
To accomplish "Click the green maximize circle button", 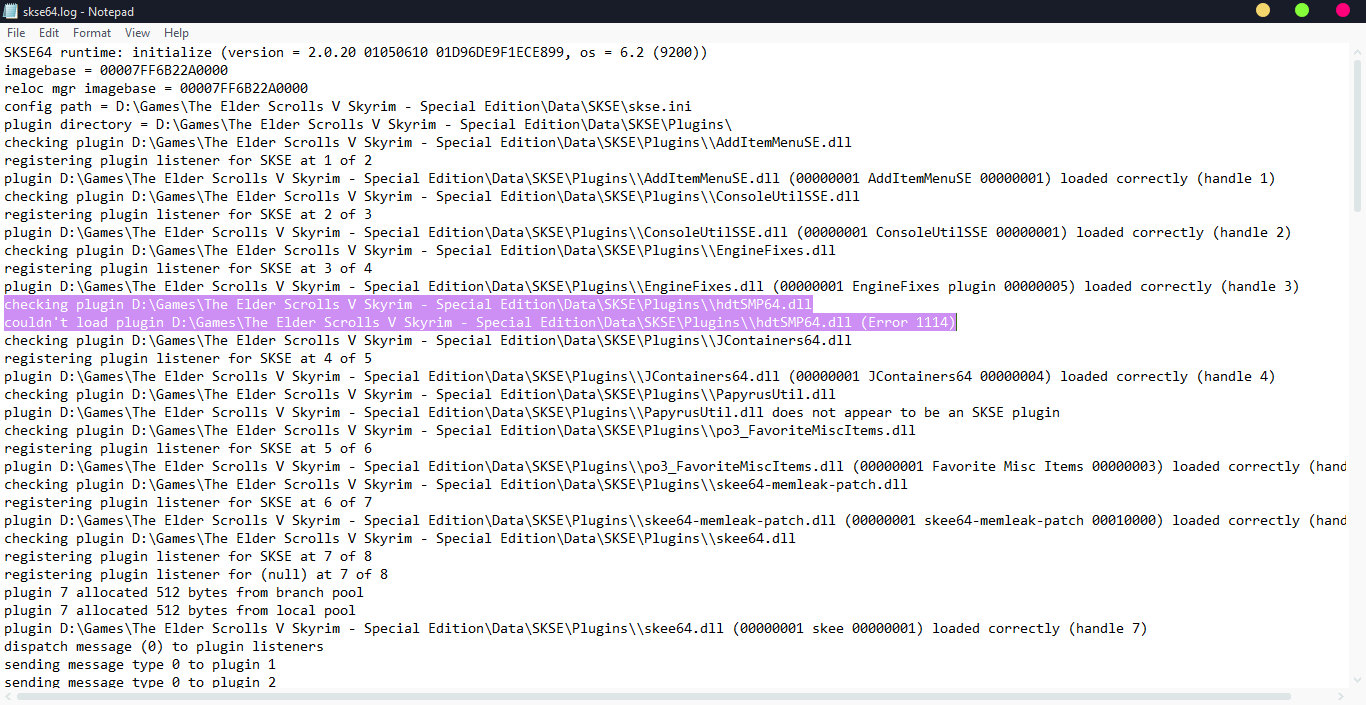I will point(1302,10).
